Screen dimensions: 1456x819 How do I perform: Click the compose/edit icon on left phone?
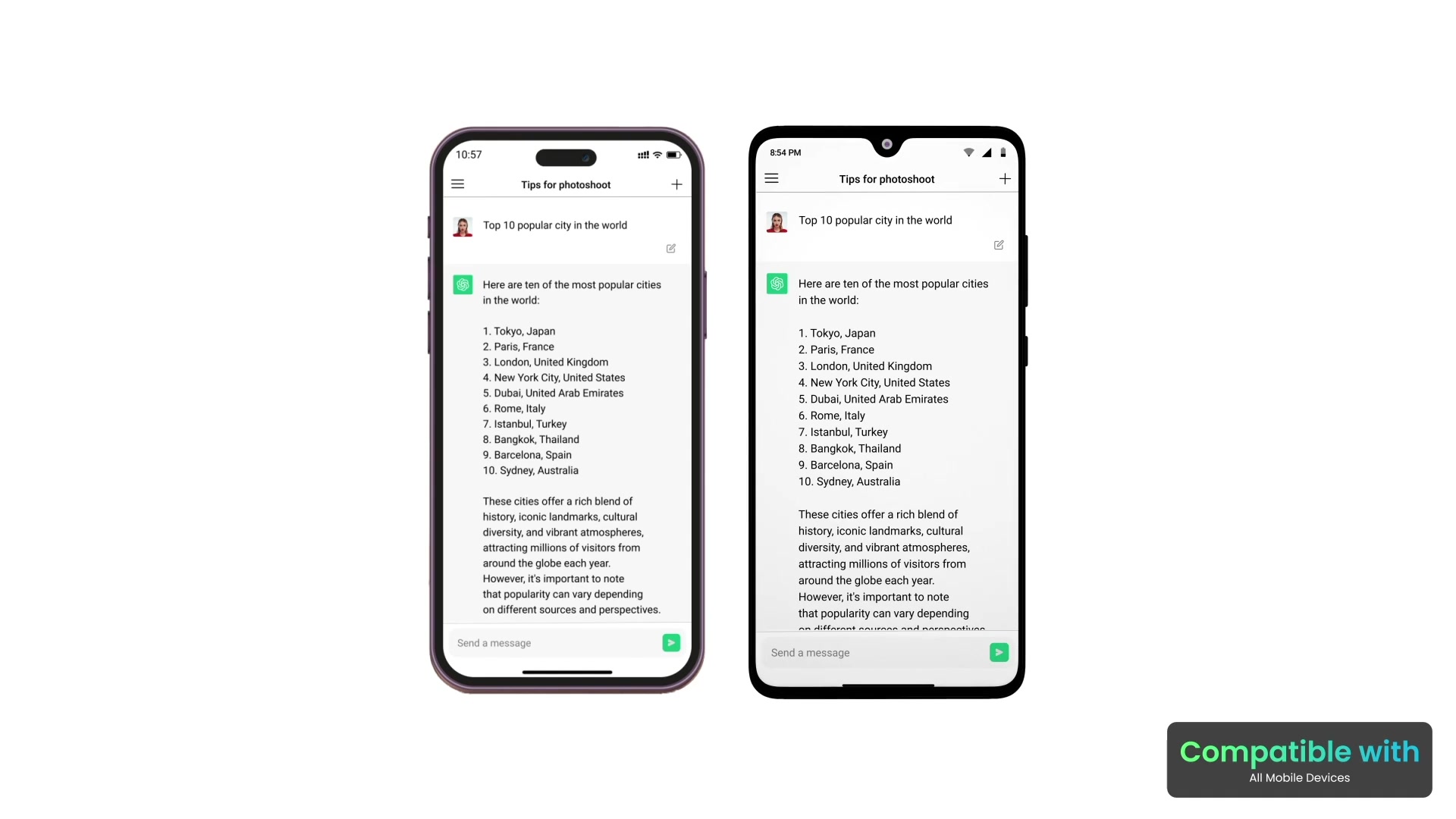pyautogui.click(x=671, y=248)
